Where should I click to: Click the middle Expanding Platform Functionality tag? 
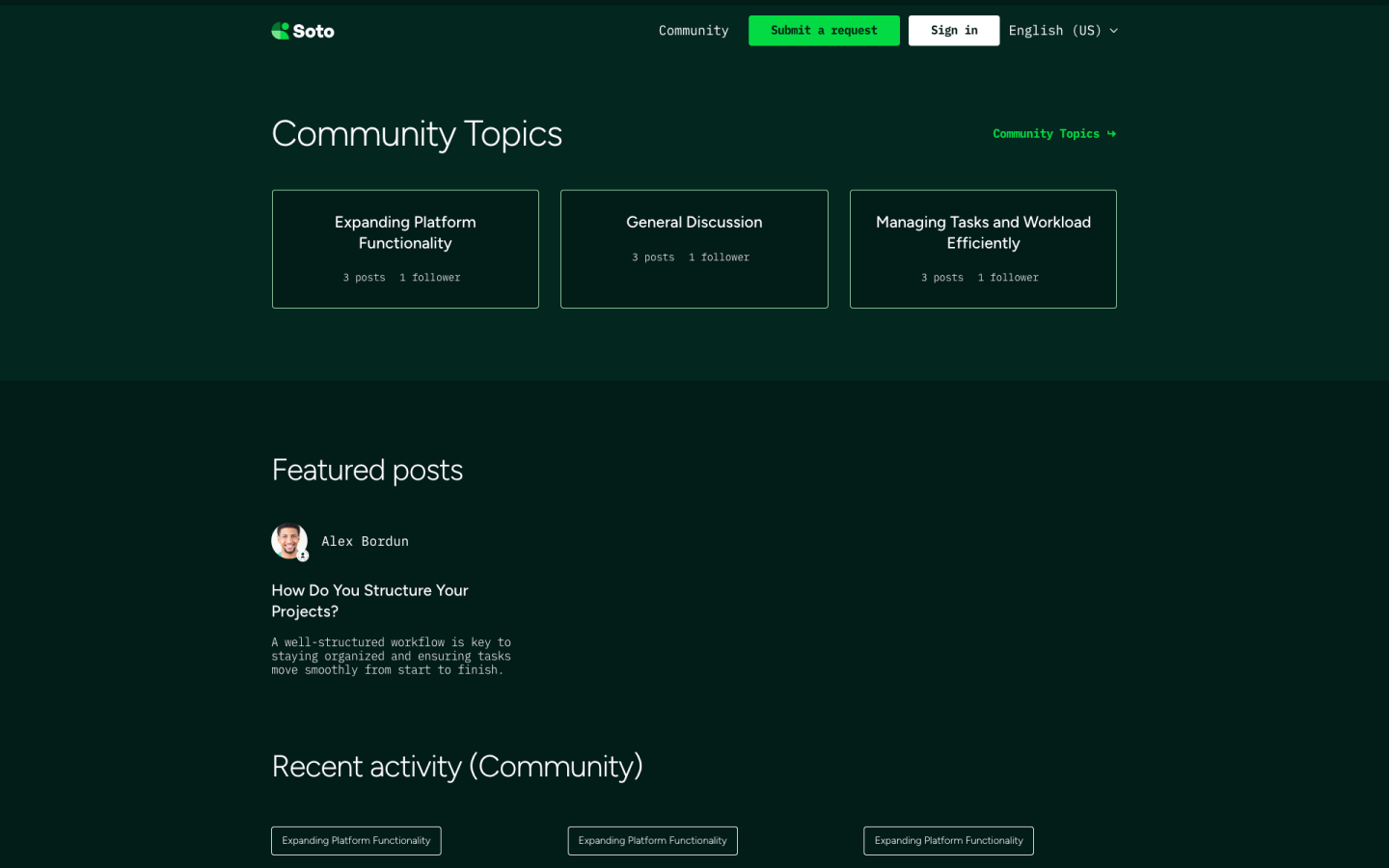tap(652, 841)
